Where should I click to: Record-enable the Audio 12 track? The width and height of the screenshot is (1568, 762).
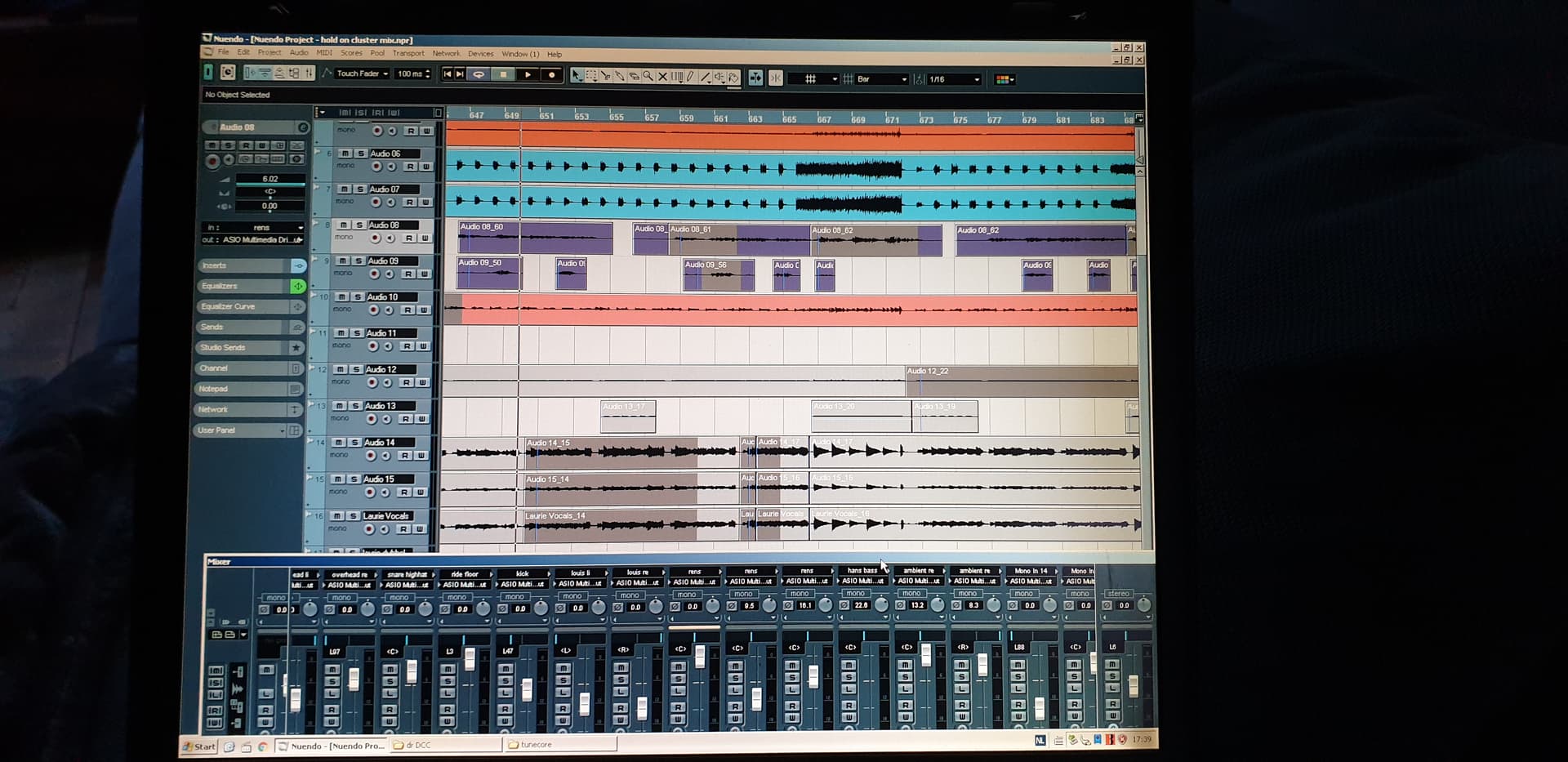(372, 383)
